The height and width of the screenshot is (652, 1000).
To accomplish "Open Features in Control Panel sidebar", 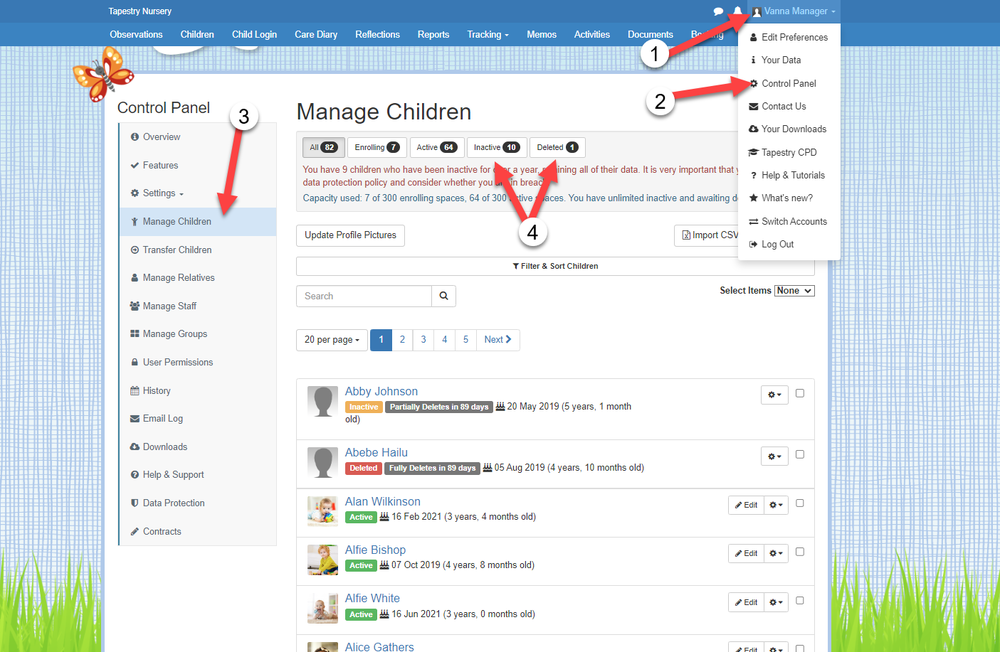I will [x=198, y=165].
